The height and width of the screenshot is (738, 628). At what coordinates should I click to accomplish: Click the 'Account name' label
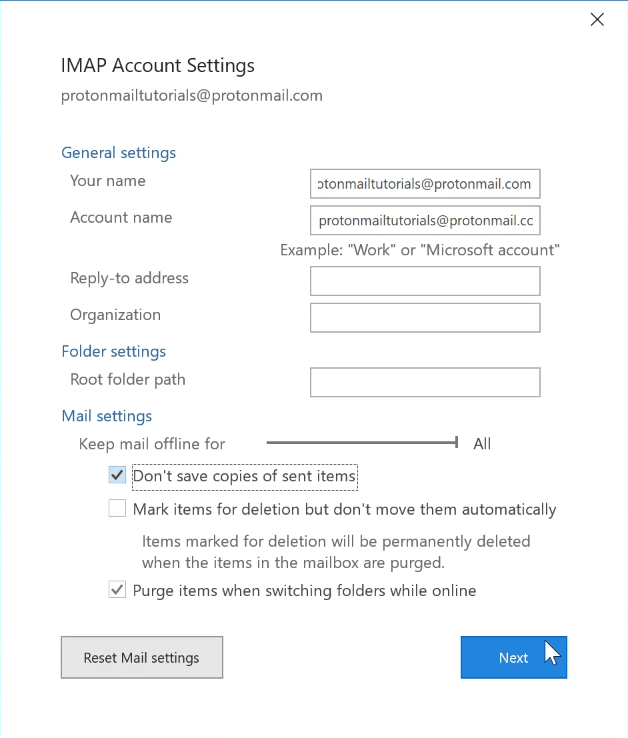[121, 217]
